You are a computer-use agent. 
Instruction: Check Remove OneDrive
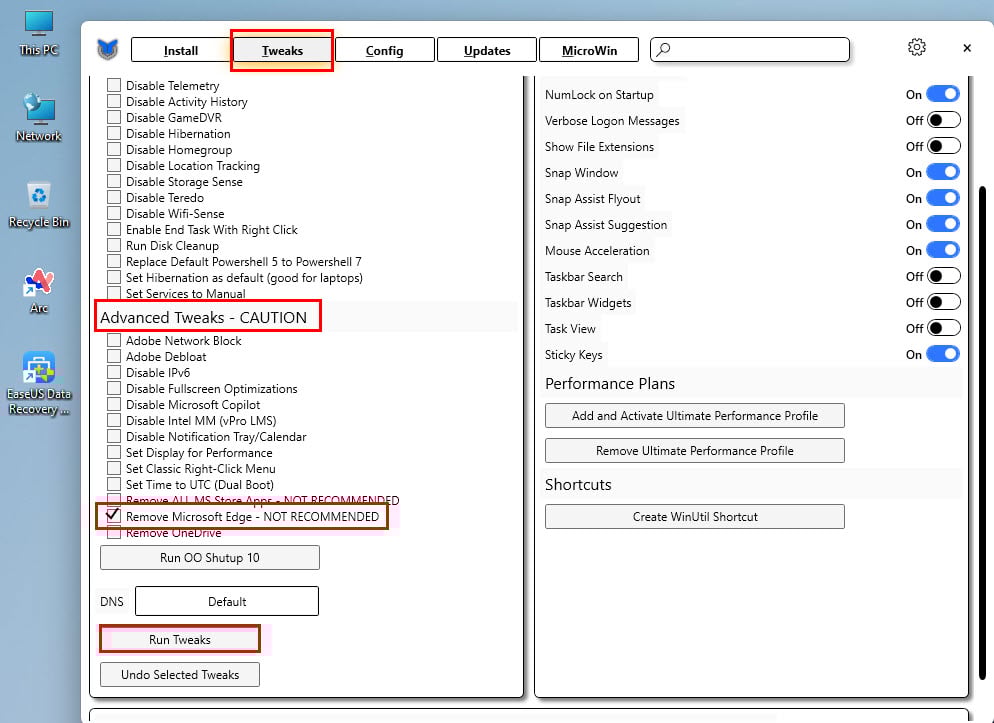[x=114, y=533]
